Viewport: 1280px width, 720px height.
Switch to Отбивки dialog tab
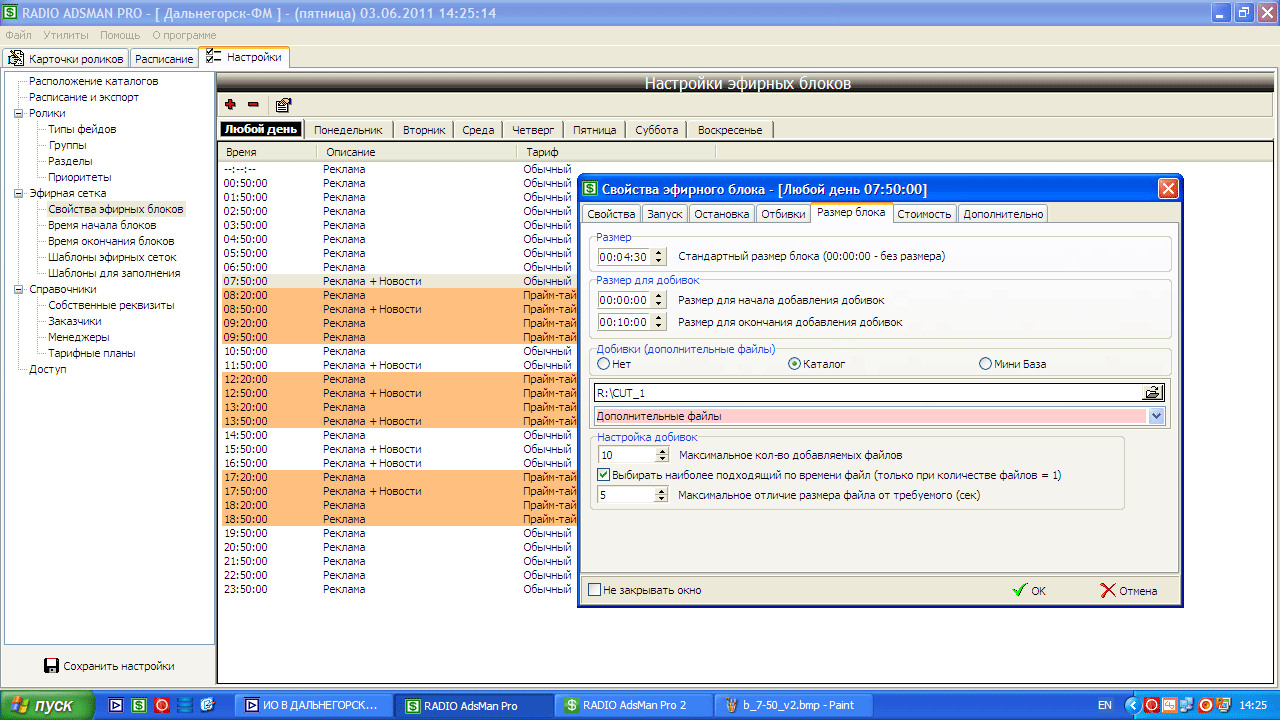coord(783,214)
